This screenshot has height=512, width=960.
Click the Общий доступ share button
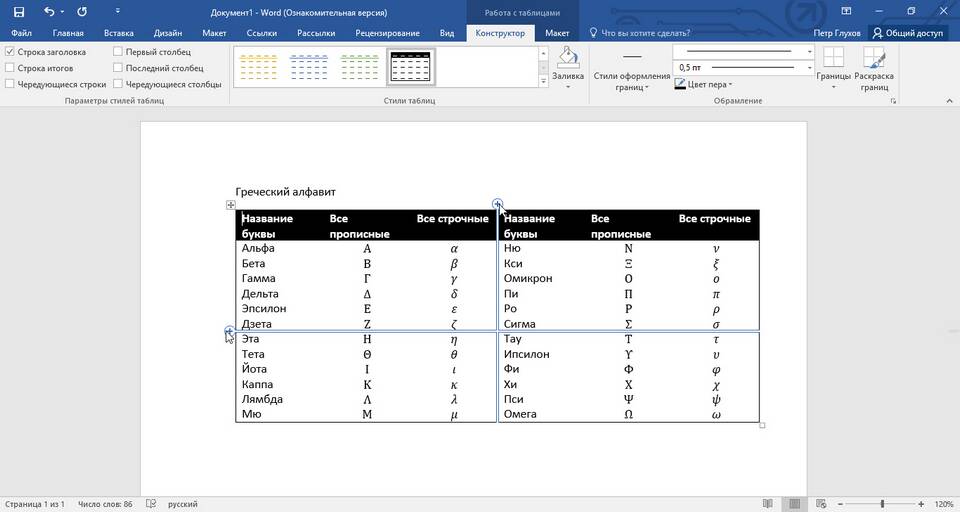tap(906, 33)
